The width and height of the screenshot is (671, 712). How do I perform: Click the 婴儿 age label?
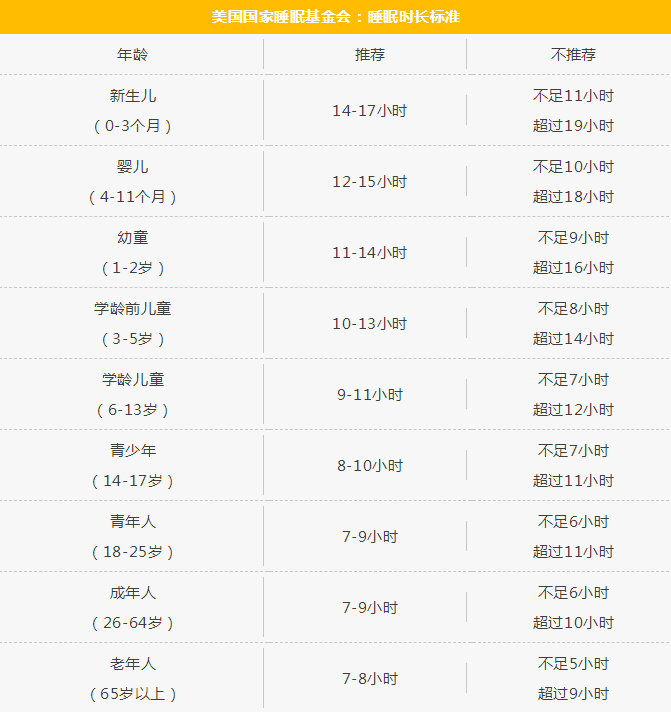tap(132, 167)
